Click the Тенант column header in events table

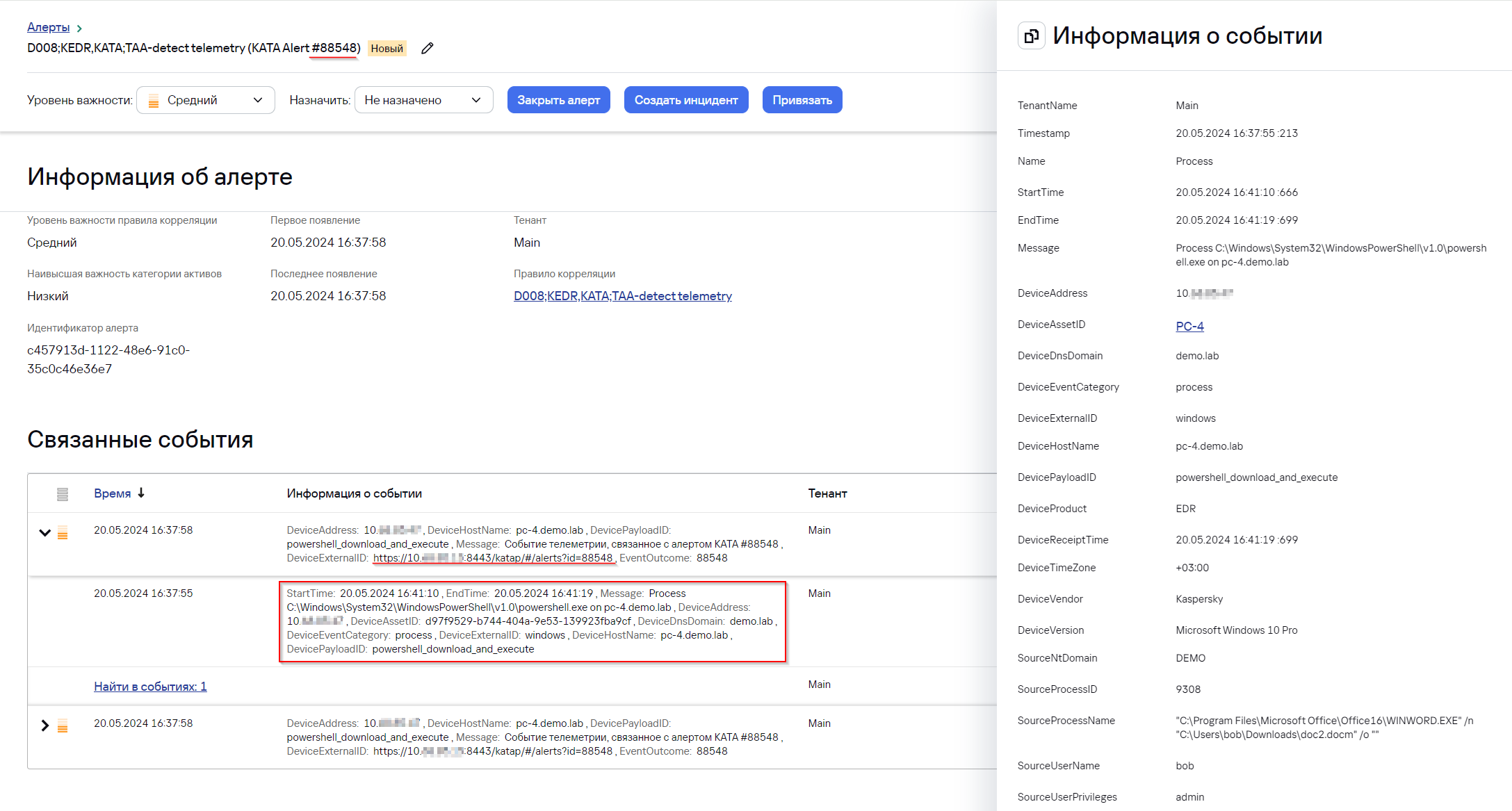tap(827, 493)
